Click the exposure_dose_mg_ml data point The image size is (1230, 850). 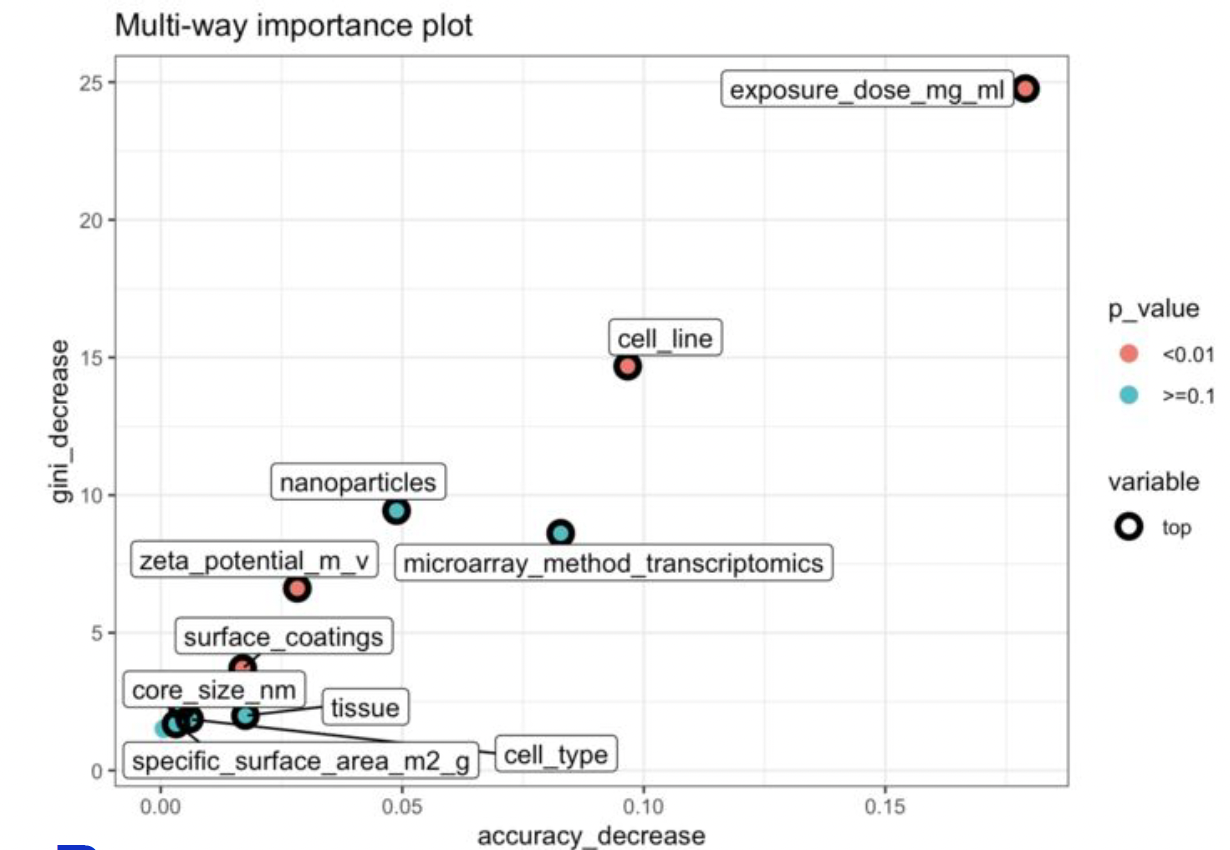tap(1025, 89)
